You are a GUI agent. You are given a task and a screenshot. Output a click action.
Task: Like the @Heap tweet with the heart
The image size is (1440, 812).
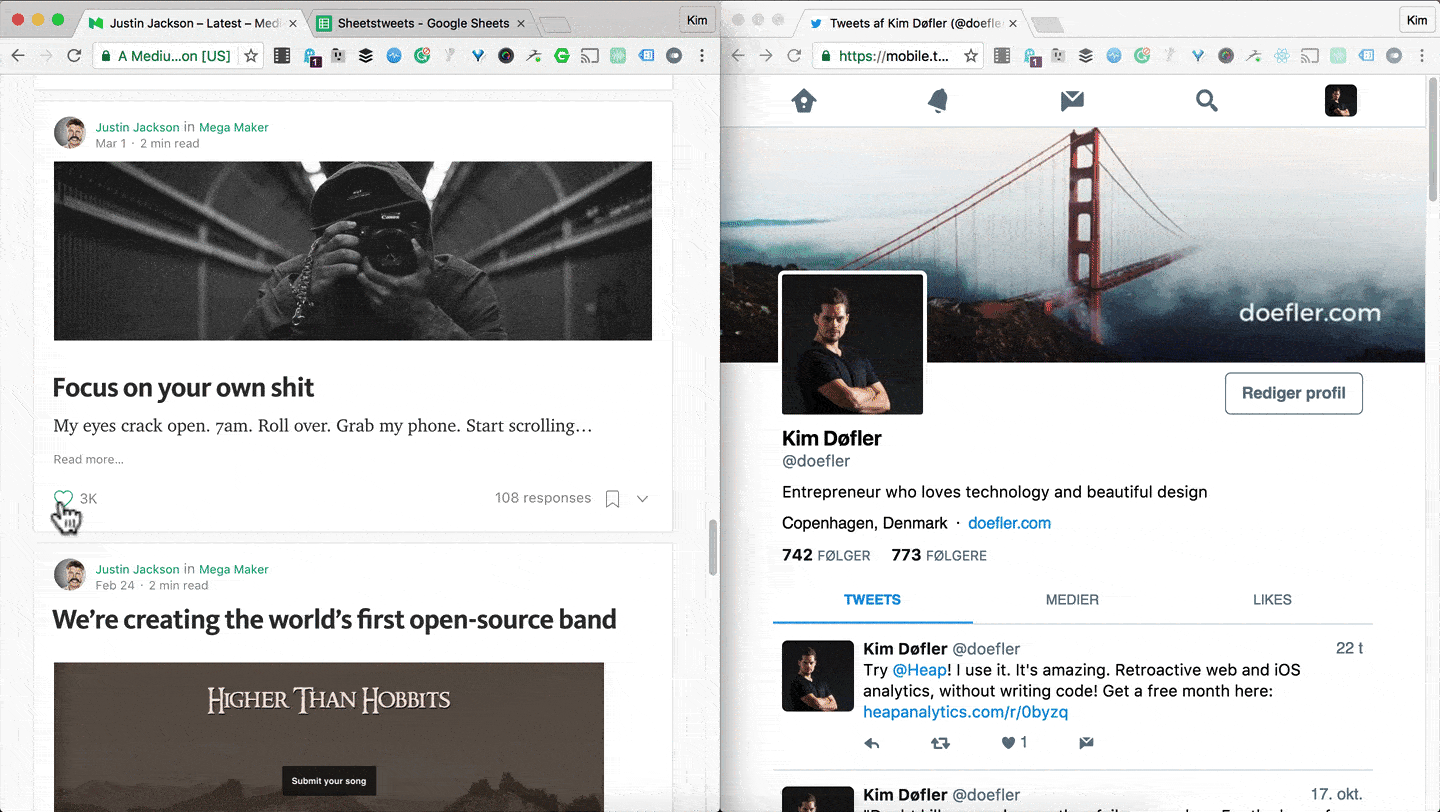[x=1008, y=743]
